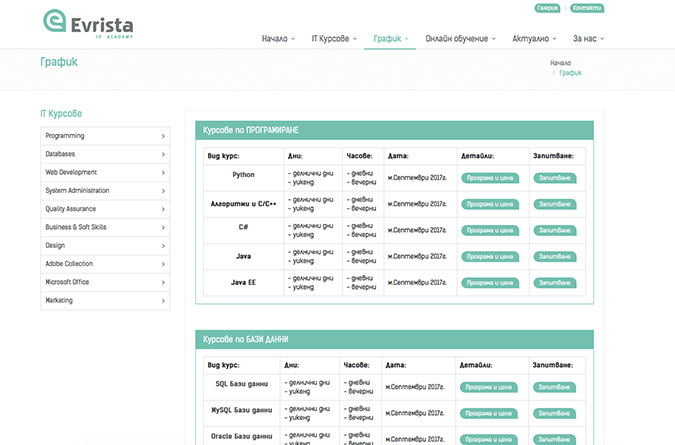Expand the Design category chevron
Viewport: 675px width, 445px height.
click(163, 246)
